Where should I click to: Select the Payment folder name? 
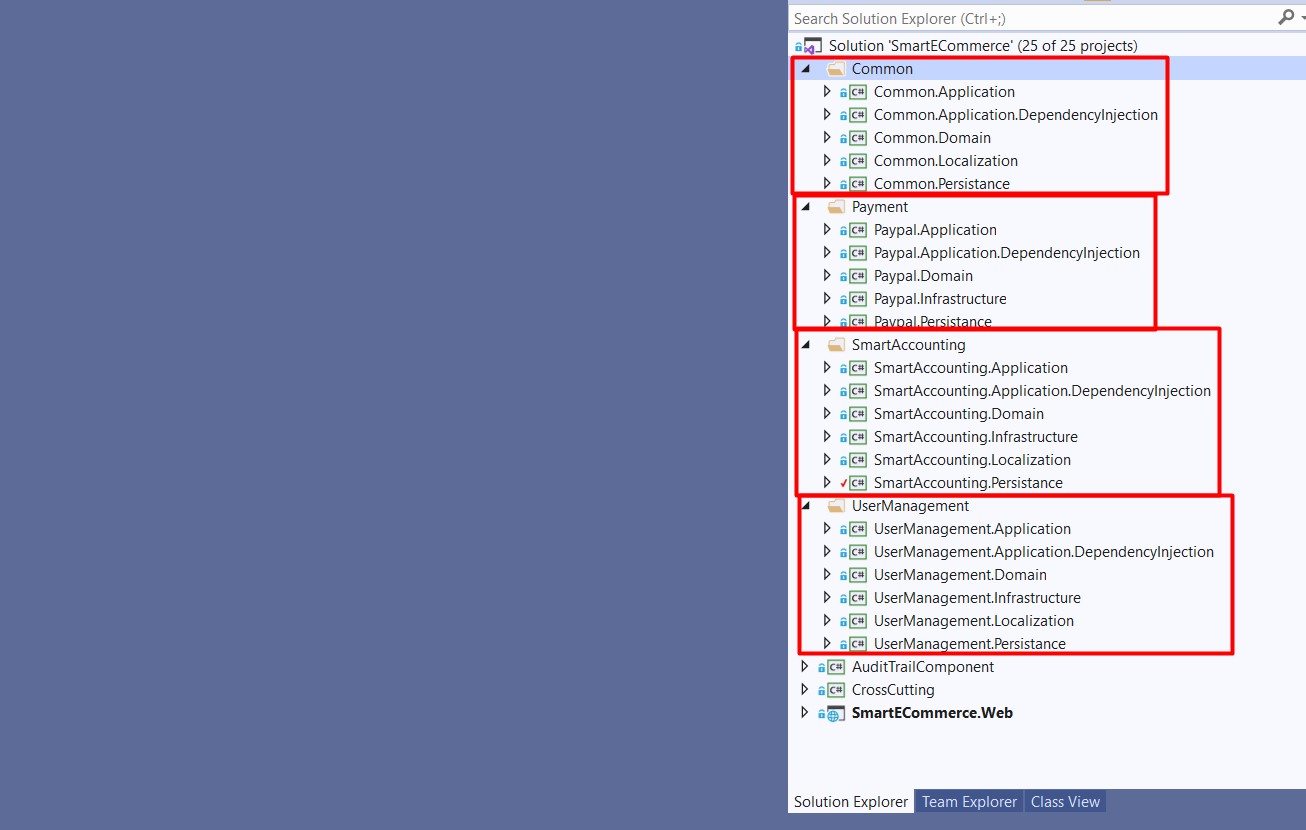(x=880, y=207)
